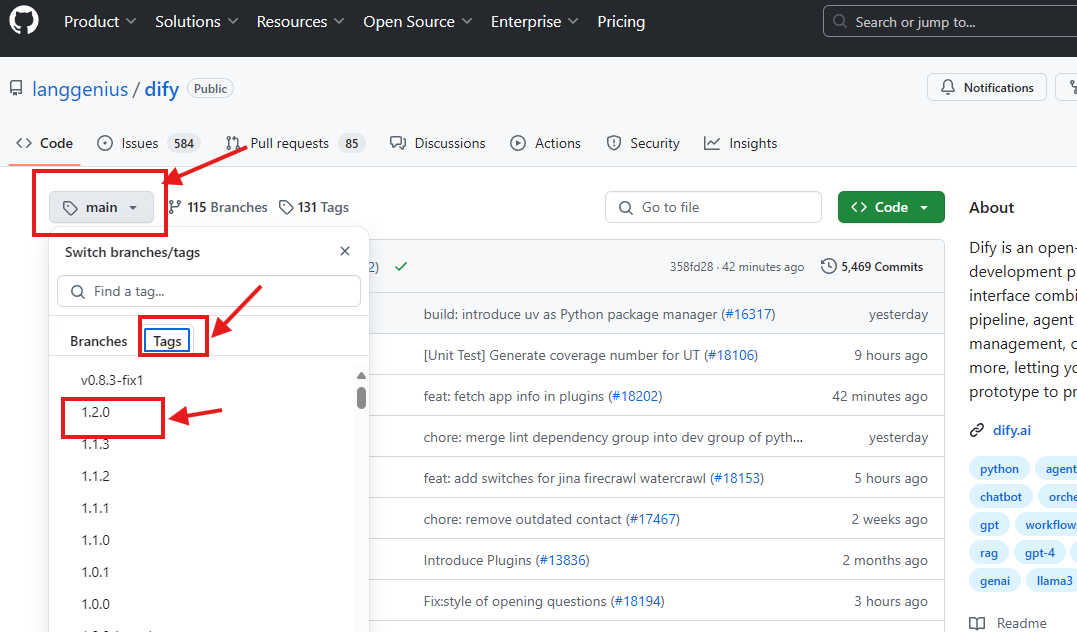Click the Go to file search box
Screen dimensions: 1077x632
[713, 207]
